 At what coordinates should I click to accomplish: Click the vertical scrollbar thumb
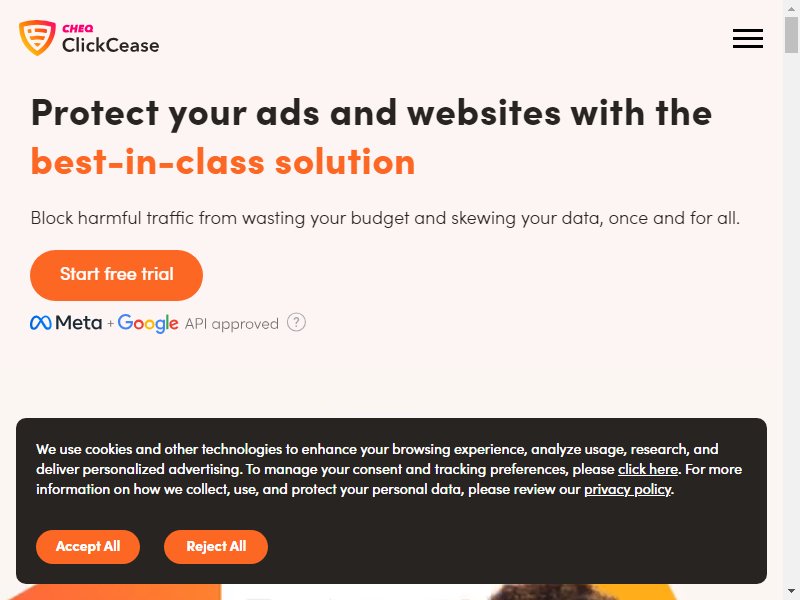791,34
